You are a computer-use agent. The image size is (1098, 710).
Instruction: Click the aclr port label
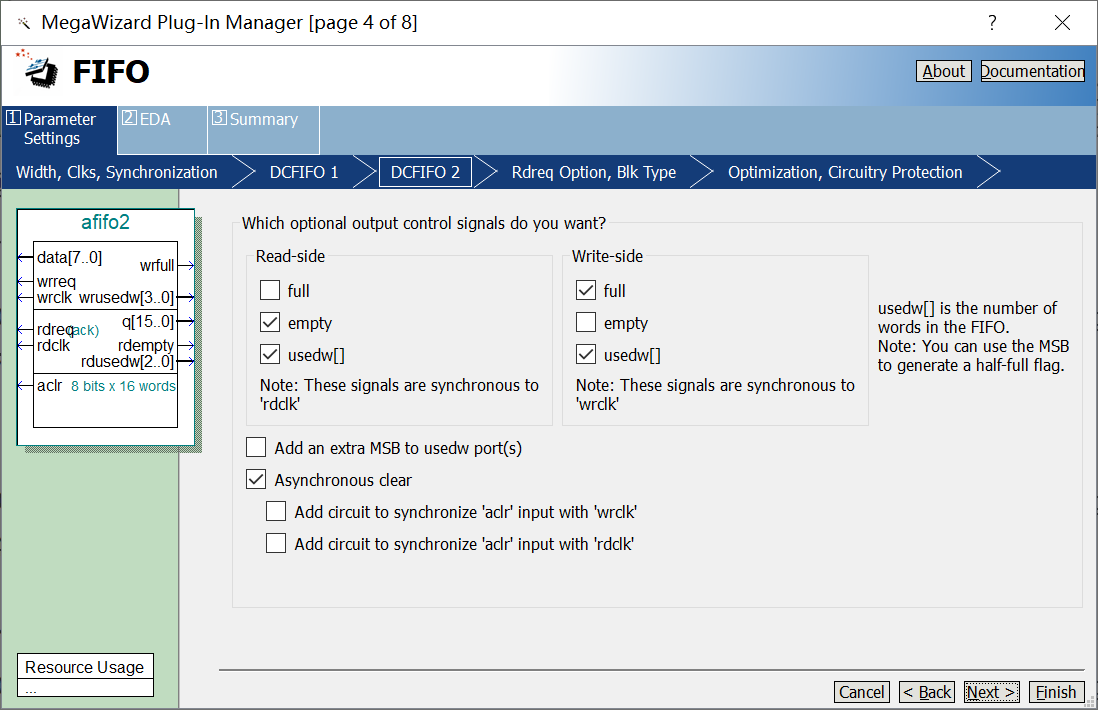click(50, 386)
